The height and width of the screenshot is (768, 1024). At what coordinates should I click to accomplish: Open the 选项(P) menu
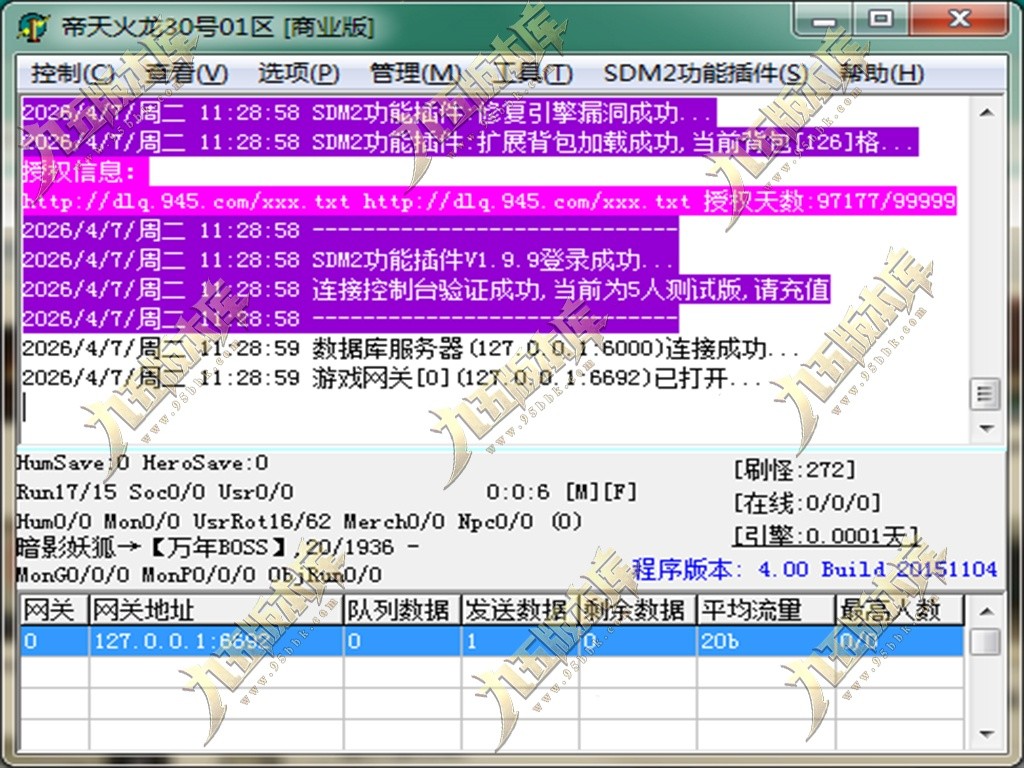tap(298, 73)
